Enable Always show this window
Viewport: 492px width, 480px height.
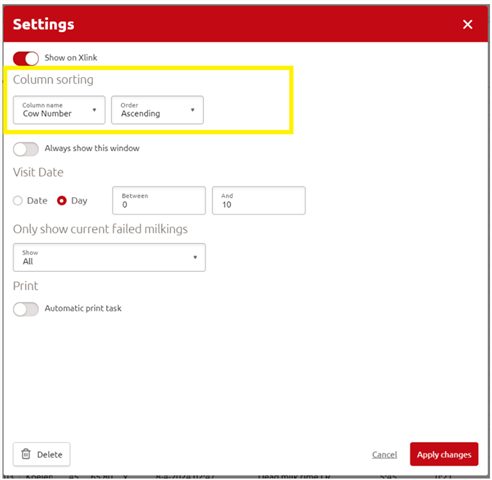[26, 149]
